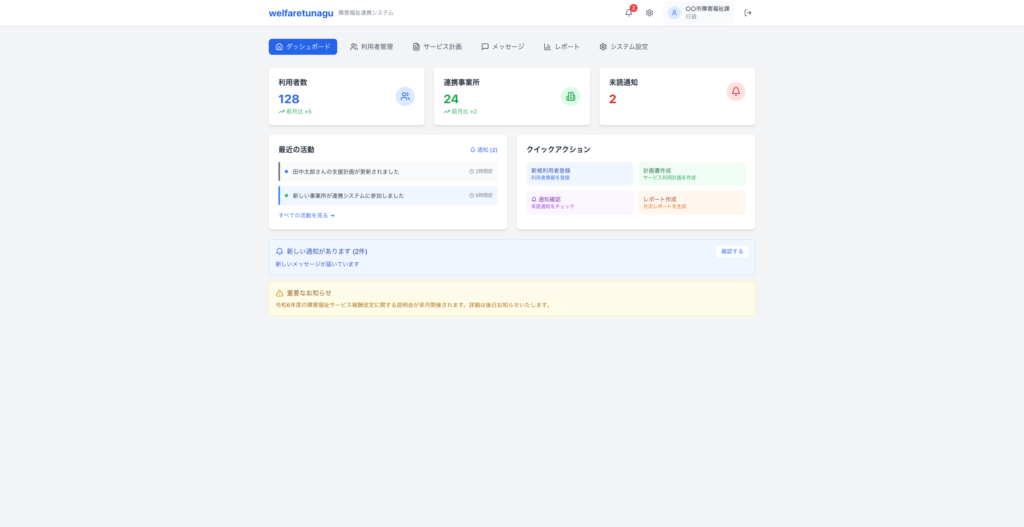Choose the 計画書作成 quick action
The width and height of the screenshot is (1024, 527).
click(x=692, y=174)
